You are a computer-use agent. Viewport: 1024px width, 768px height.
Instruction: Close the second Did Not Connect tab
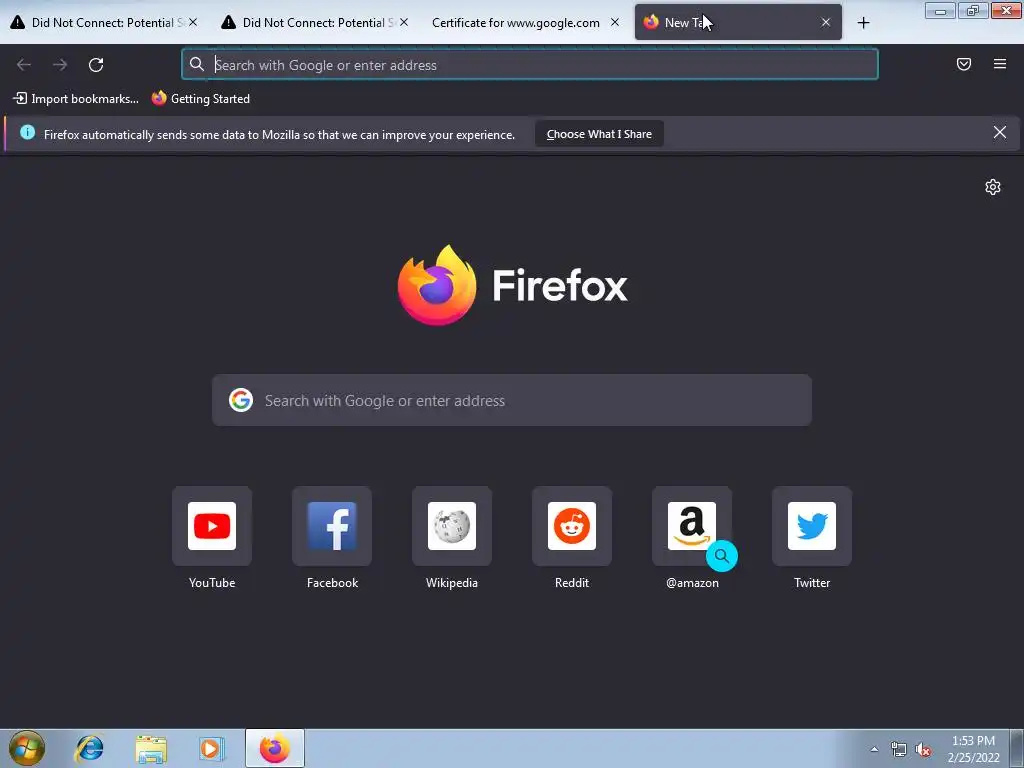[404, 22]
